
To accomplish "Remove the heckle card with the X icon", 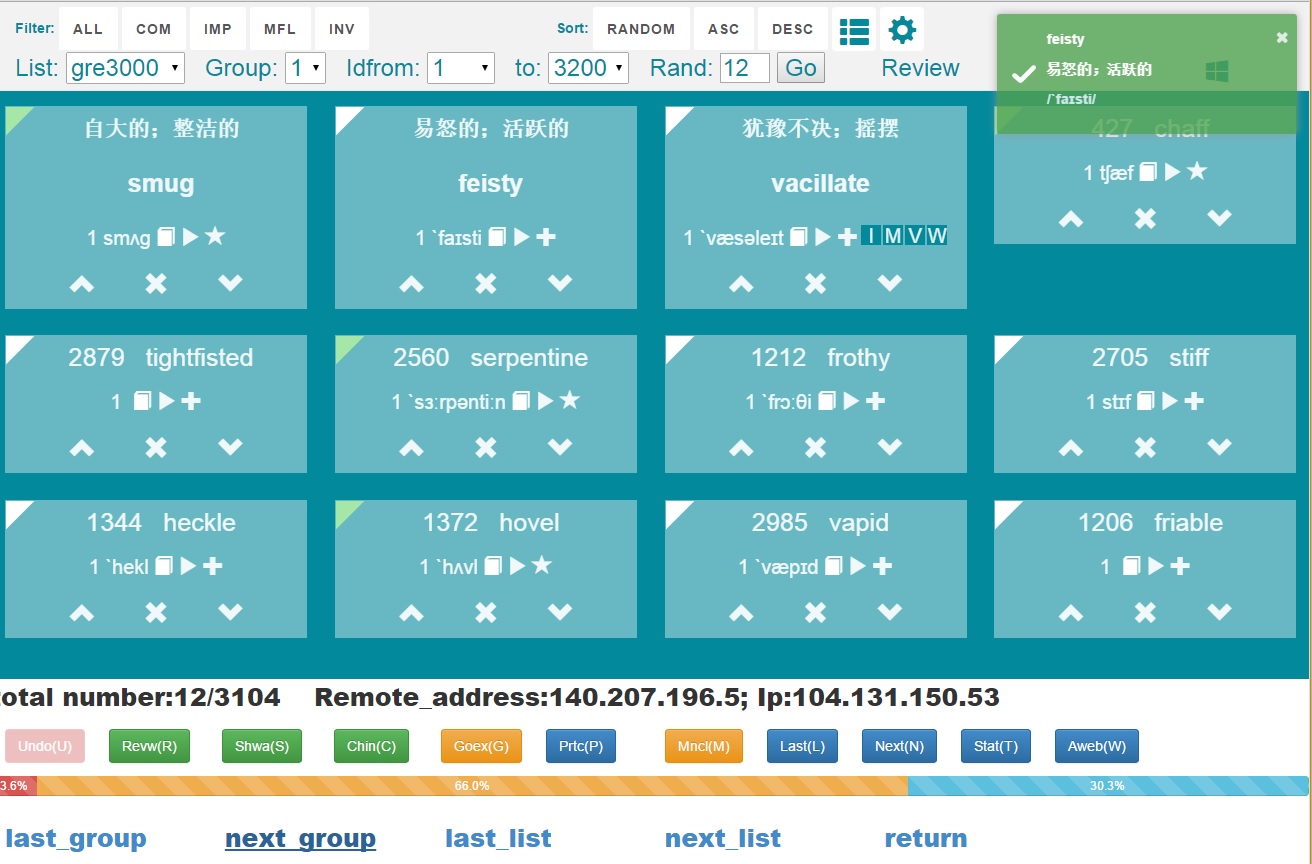I will pos(156,612).
